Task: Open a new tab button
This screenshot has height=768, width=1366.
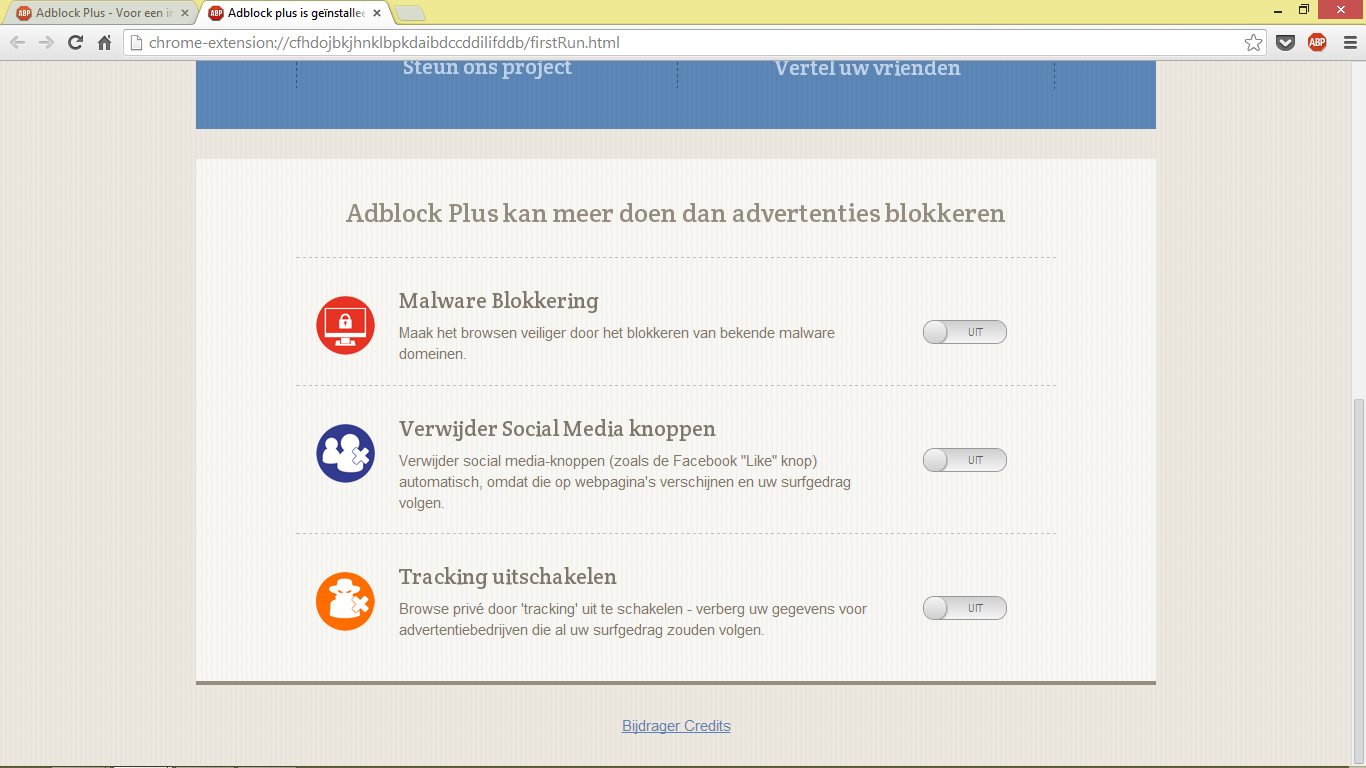Action: (x=410, y=13)
